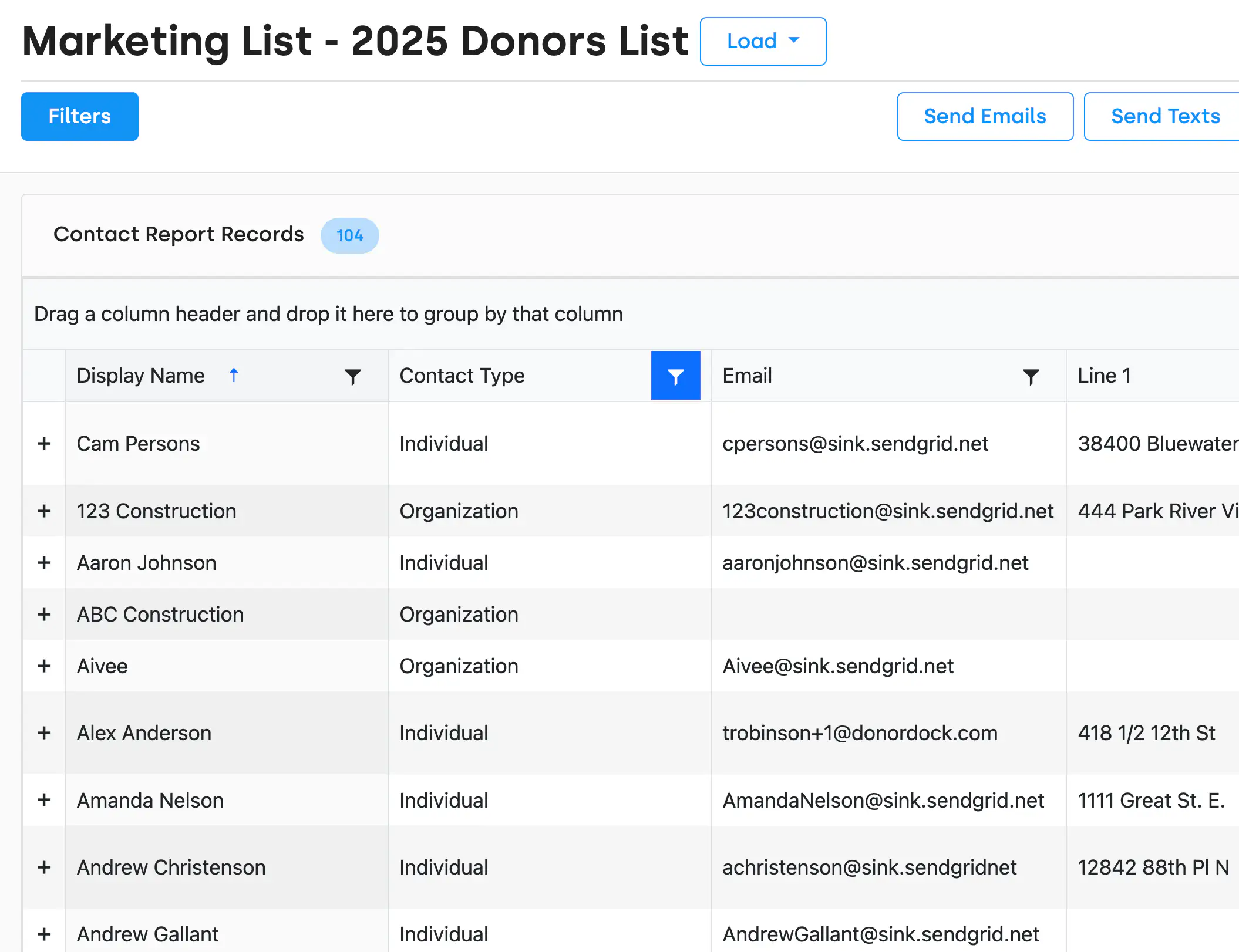
Task: Expand the Cam Persons row
Action: pyautogui.click(x=44, y=444)
